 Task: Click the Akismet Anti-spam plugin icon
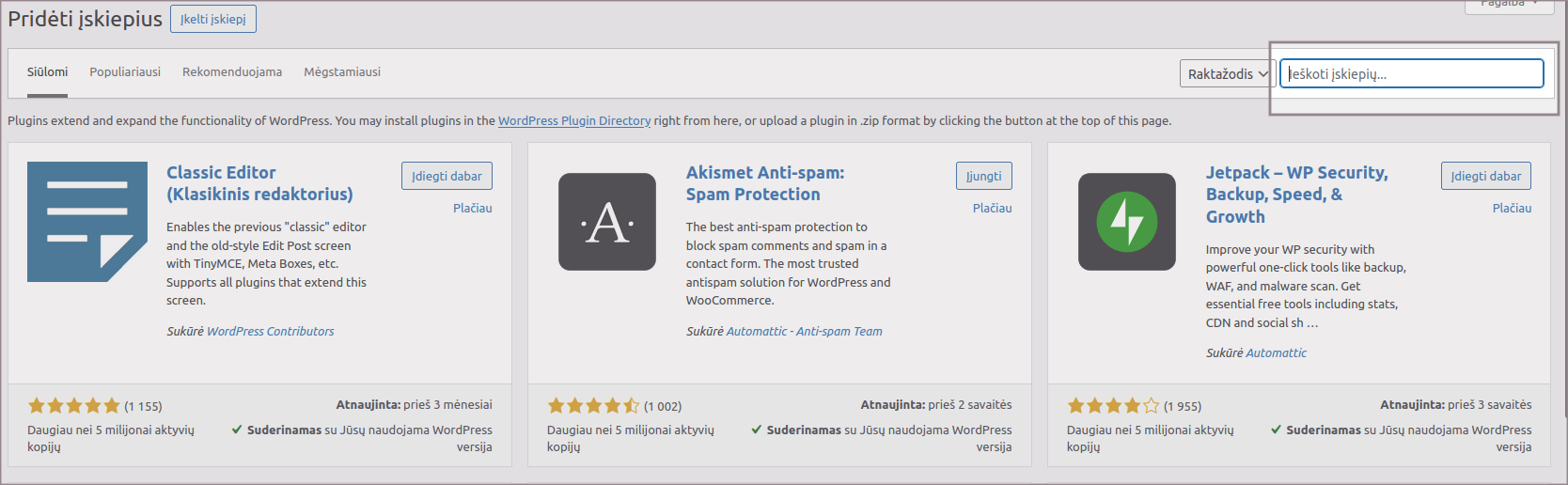(x=607, y=222)
